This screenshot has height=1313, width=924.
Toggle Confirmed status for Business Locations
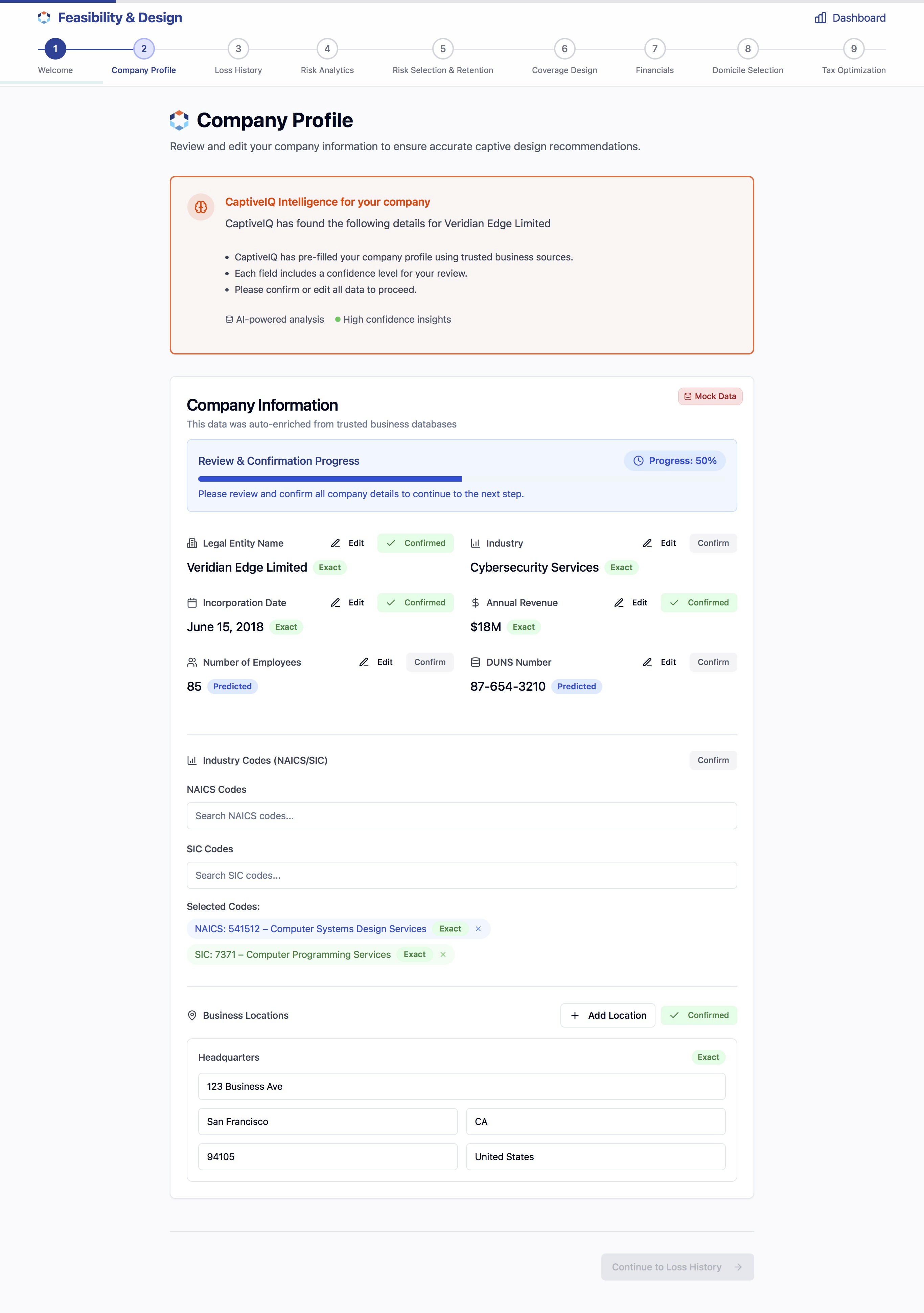699,1015
